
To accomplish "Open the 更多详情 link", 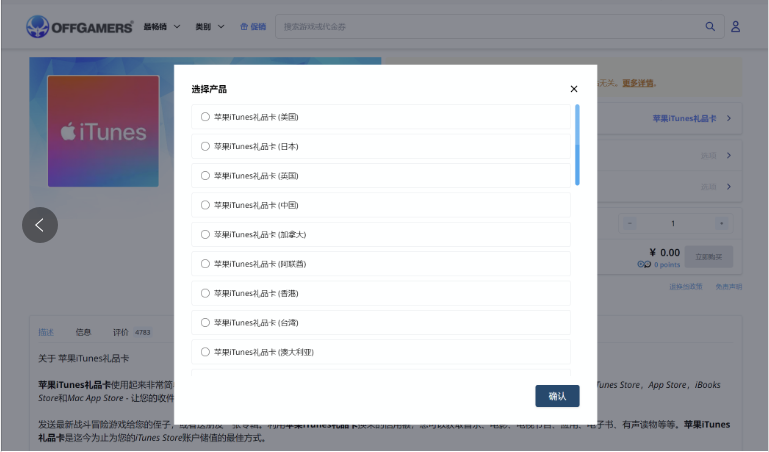I will tap(639, 83).
